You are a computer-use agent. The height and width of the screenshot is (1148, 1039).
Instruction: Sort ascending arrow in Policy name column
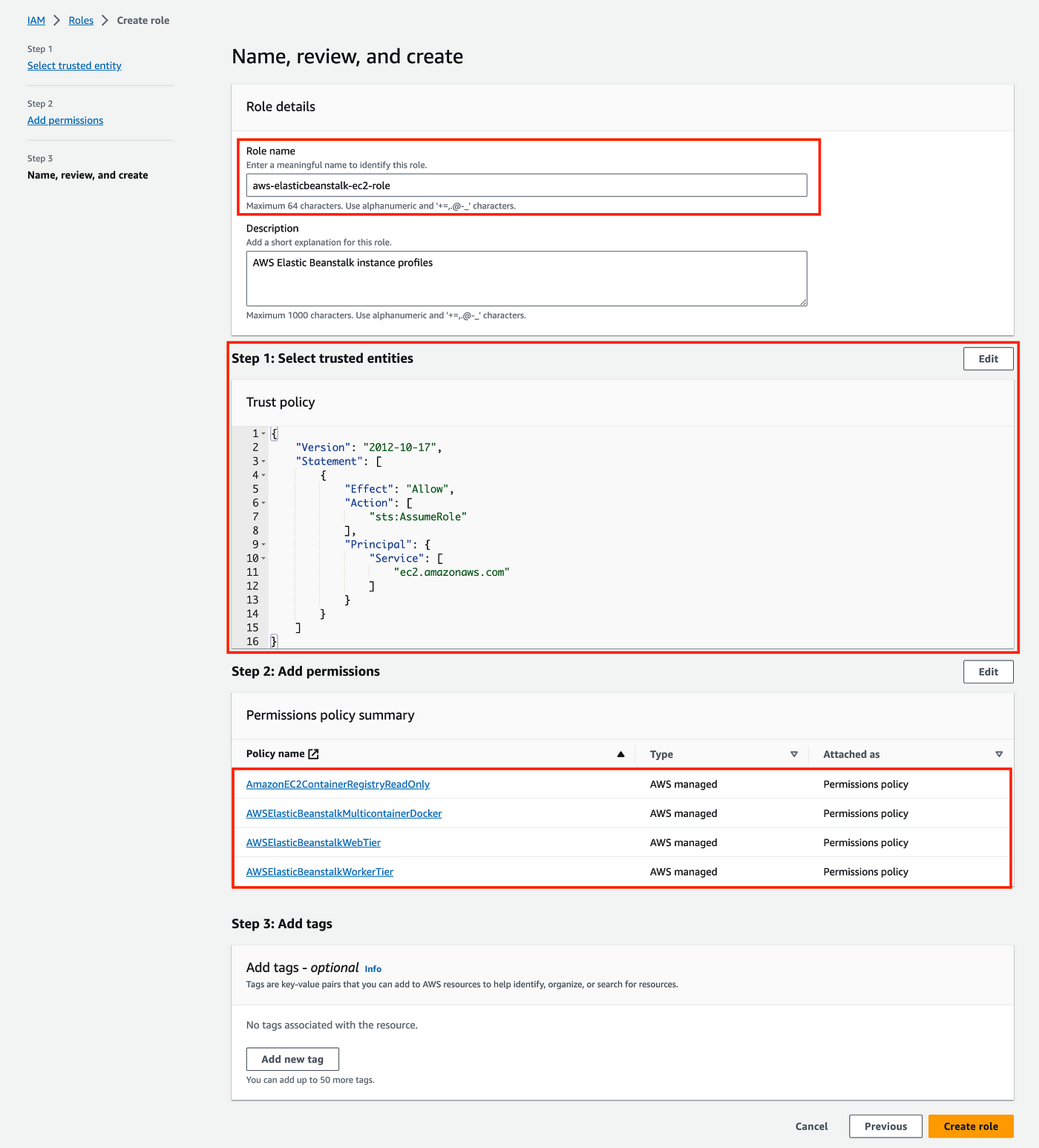click(x=620, y=754)
